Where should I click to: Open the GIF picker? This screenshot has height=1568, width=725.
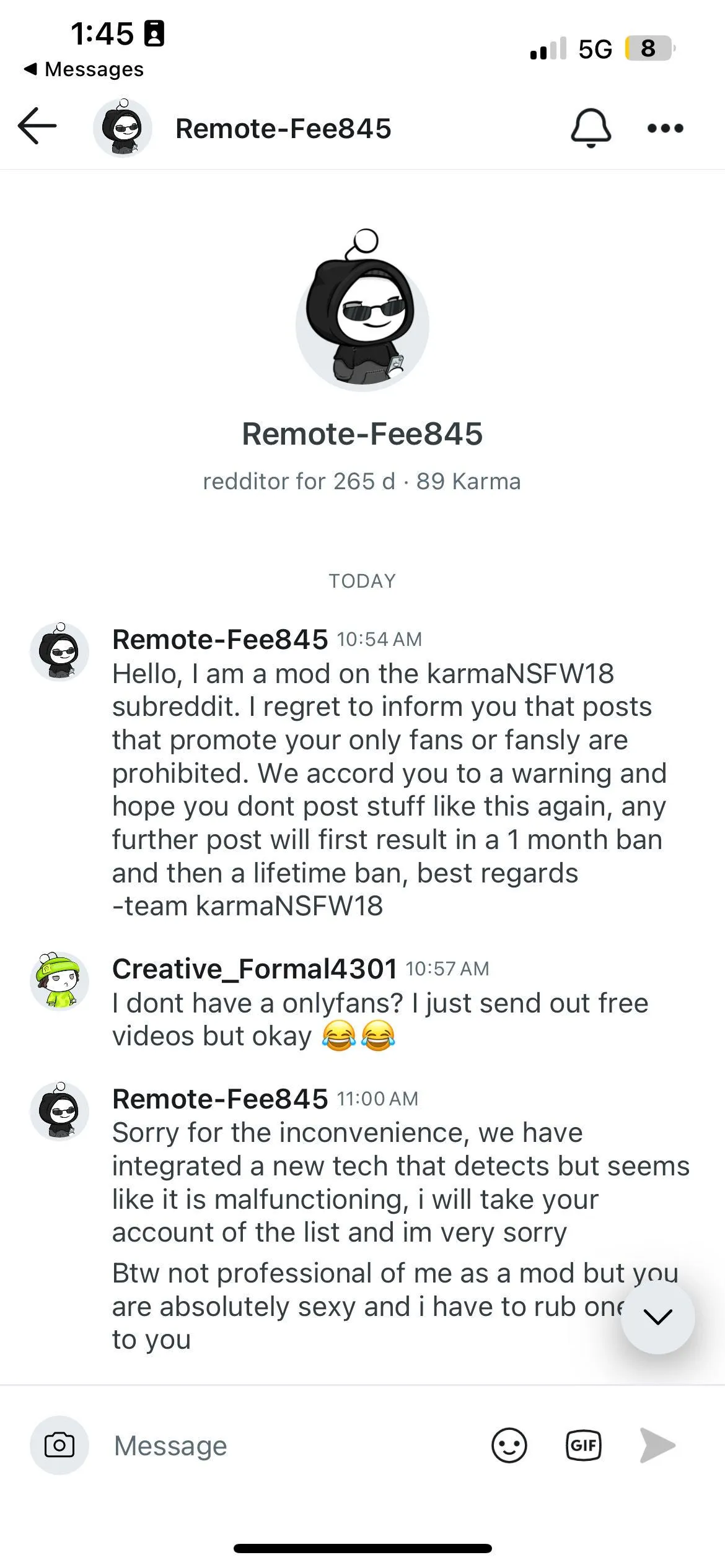click(x=583, y=1445)
